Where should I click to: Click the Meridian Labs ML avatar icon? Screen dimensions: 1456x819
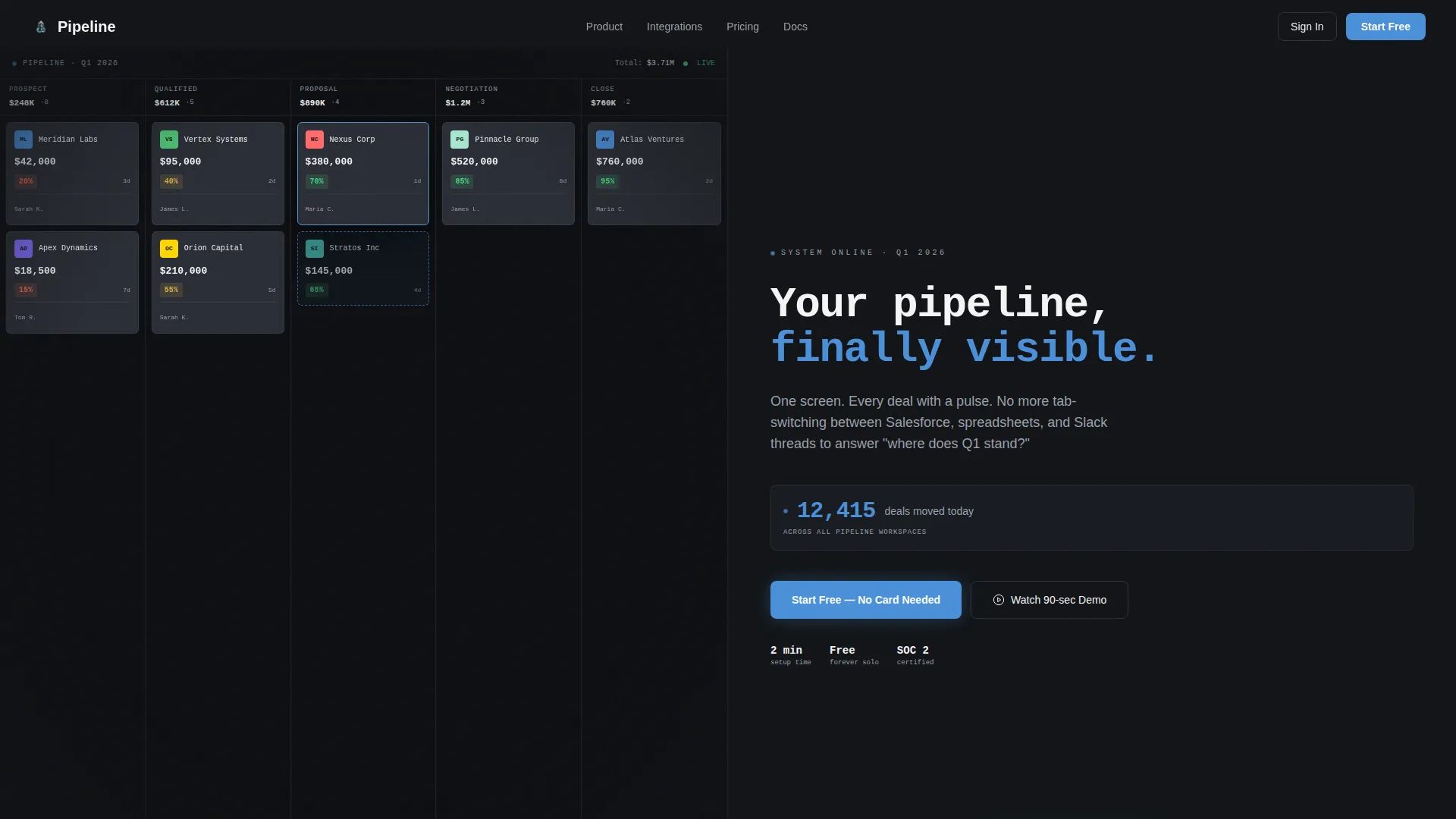(x=24, y=140)
